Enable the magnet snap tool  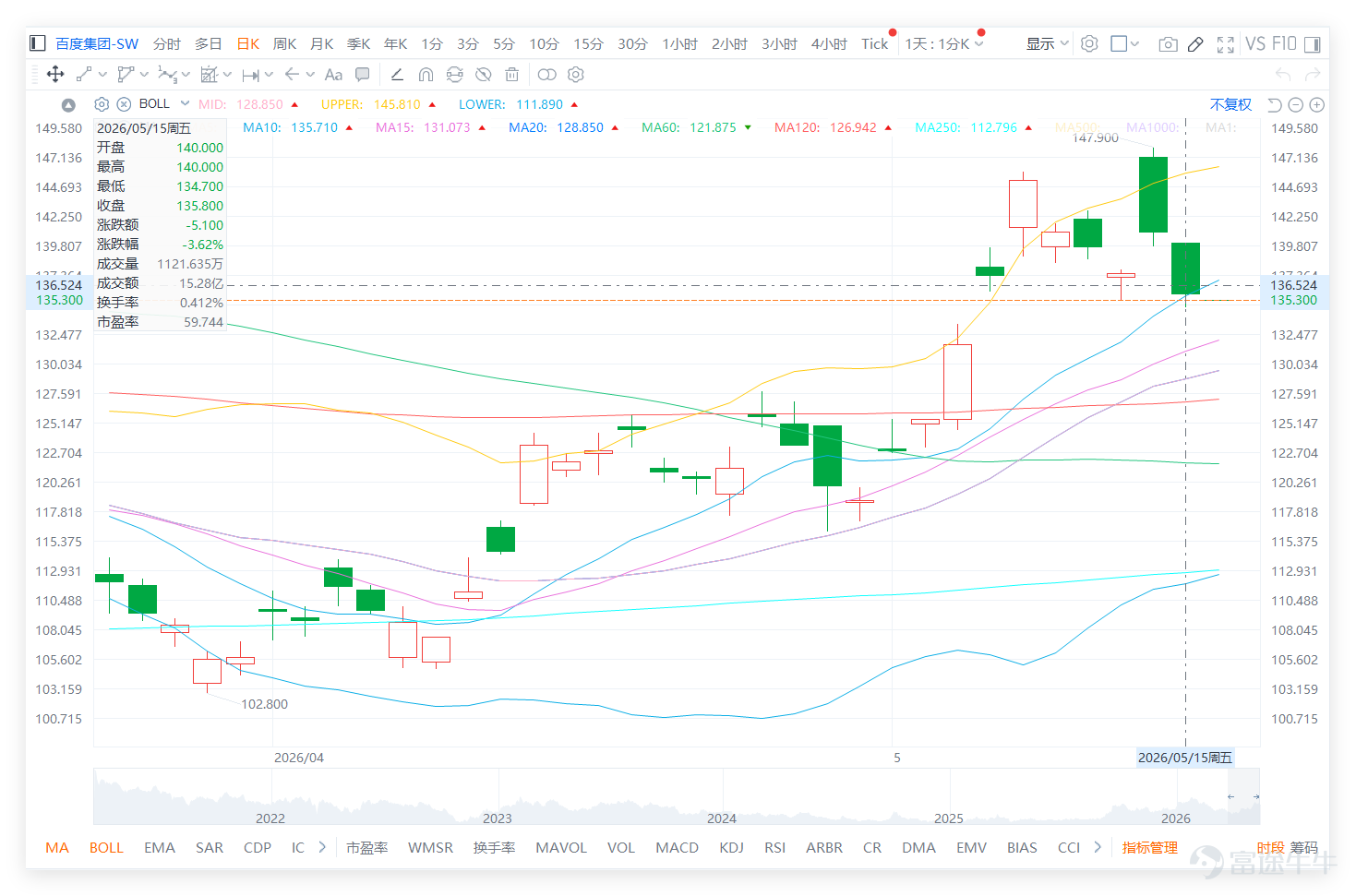coord(426,75)
